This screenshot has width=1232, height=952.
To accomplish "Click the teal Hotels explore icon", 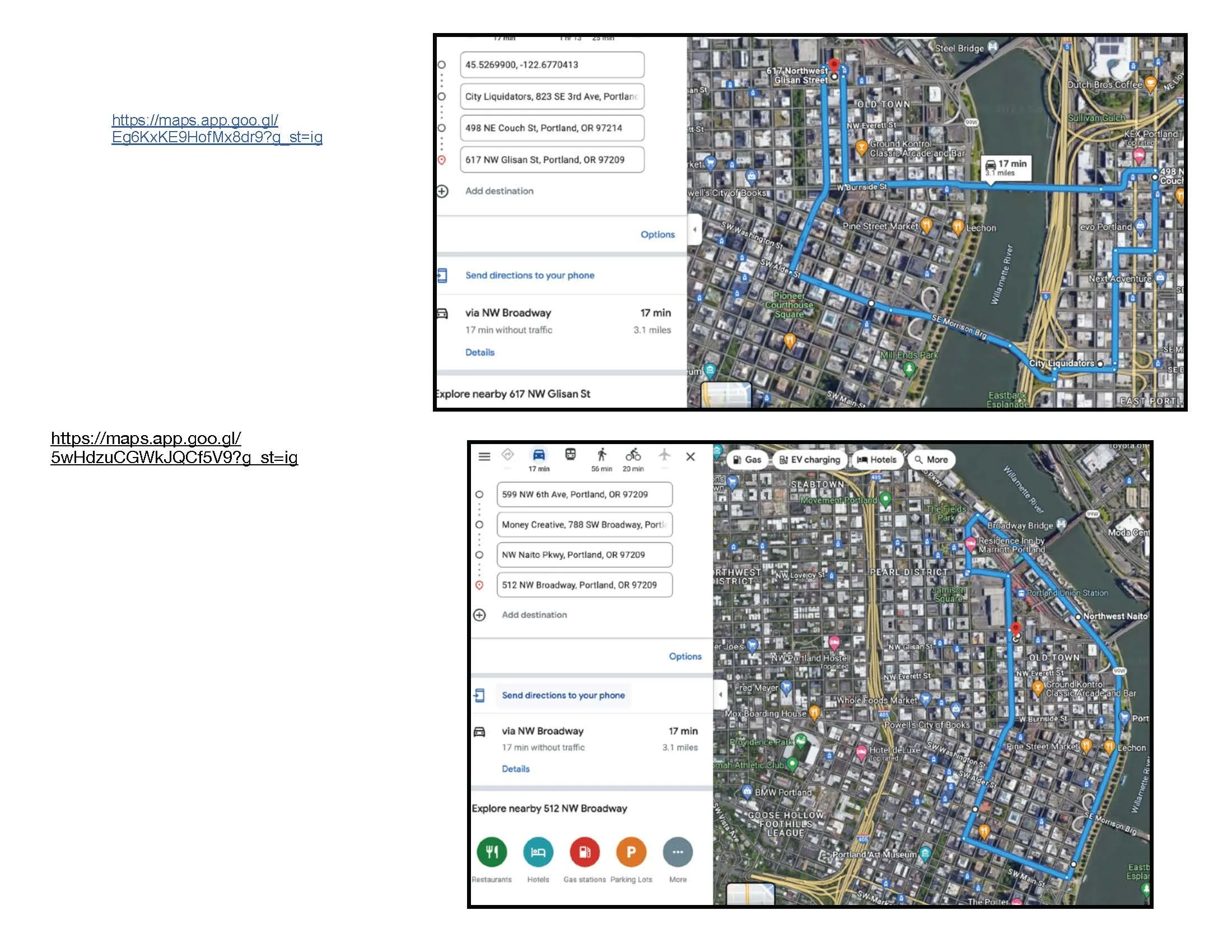I will coord(538,852).
